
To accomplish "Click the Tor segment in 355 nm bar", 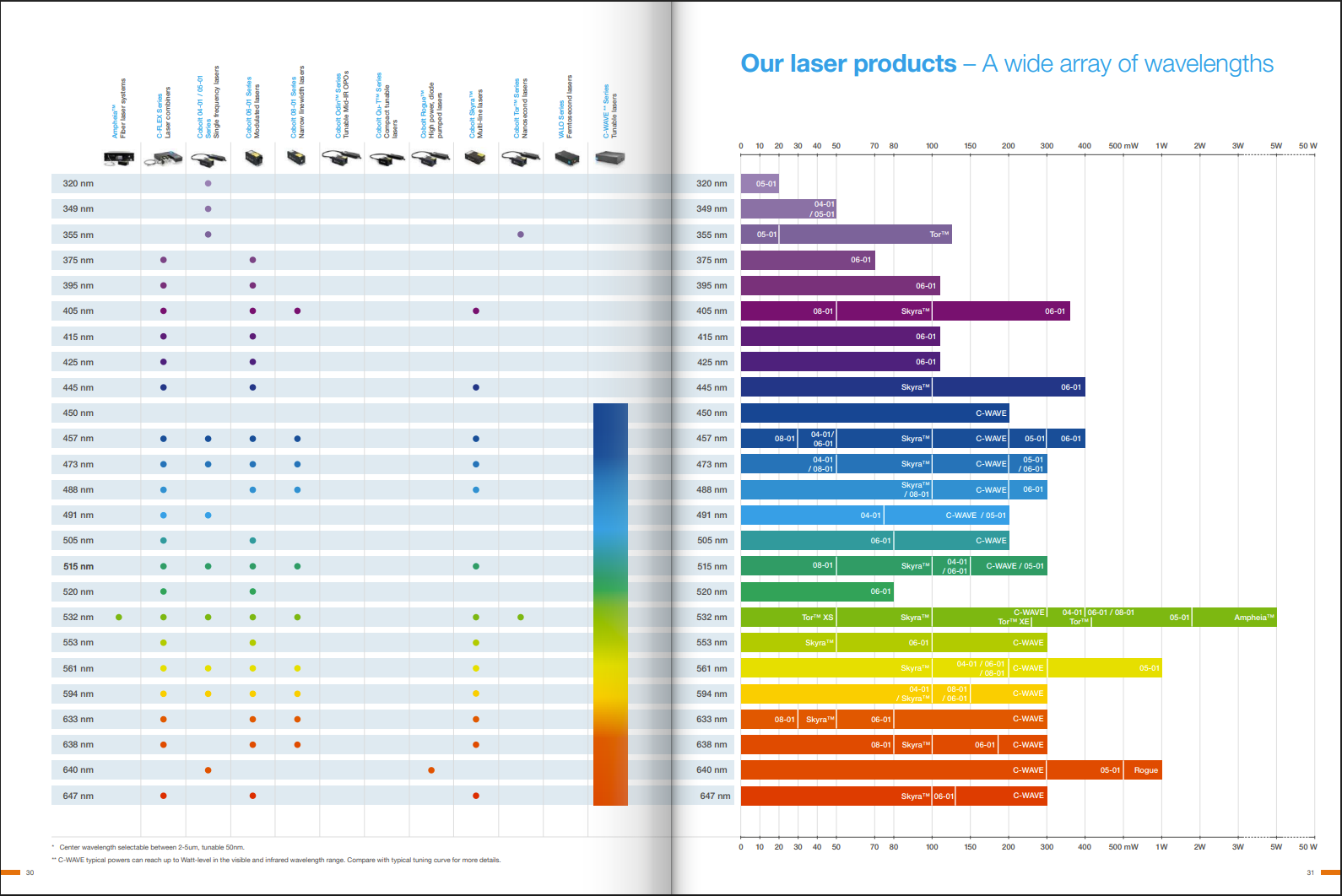I will pos(865,235).
